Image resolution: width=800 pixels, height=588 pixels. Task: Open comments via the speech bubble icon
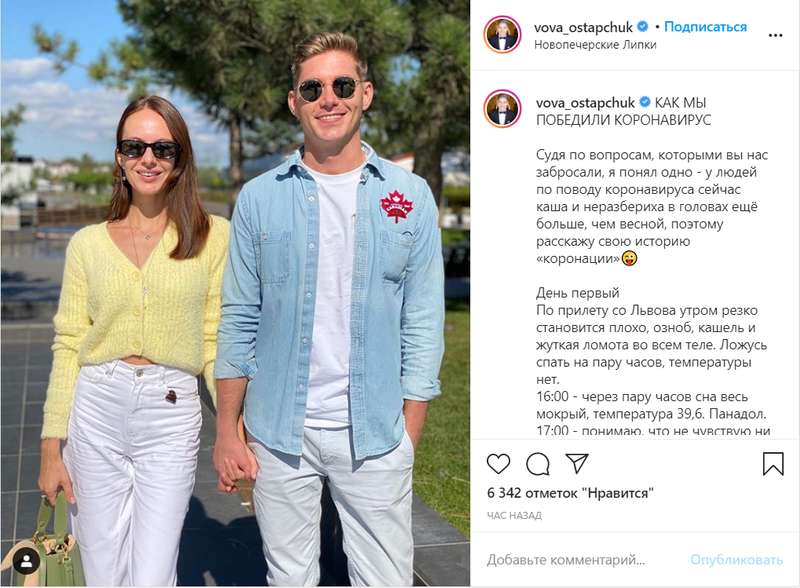tap(538, 463)
